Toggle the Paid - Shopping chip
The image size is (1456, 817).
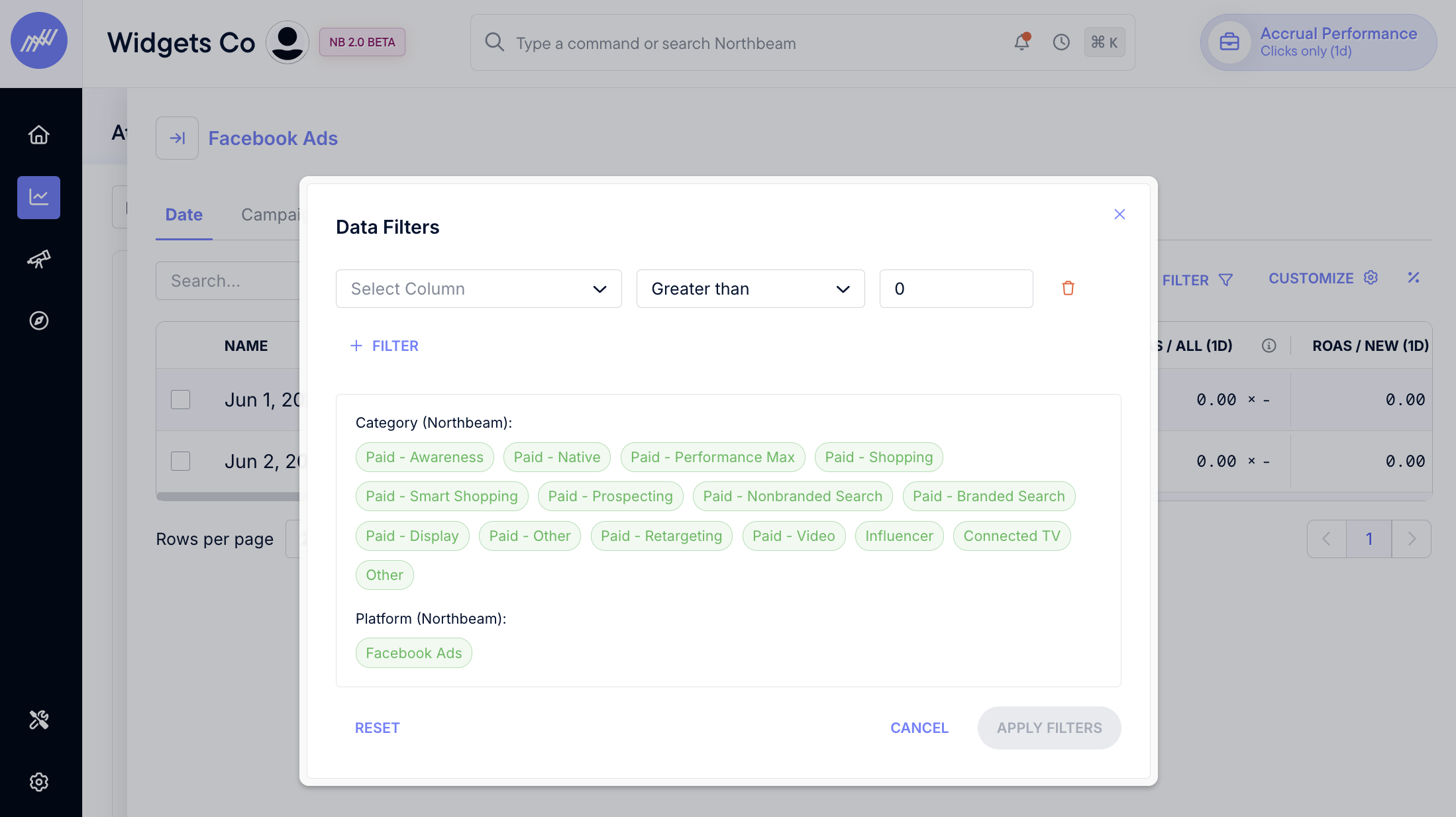pyautogui.click(x=879, y=457)
